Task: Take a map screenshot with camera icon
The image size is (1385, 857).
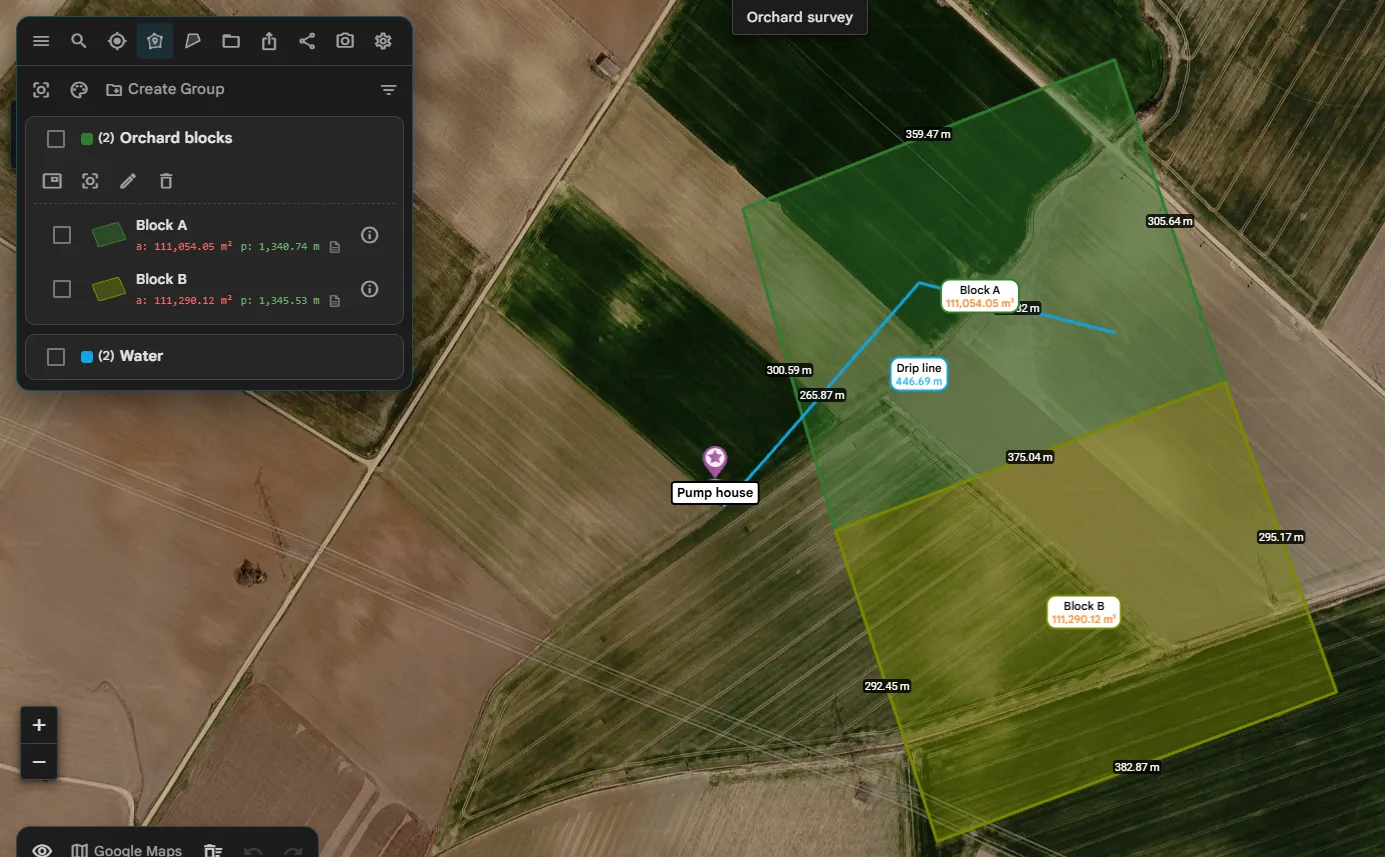Action: [345, 41]
